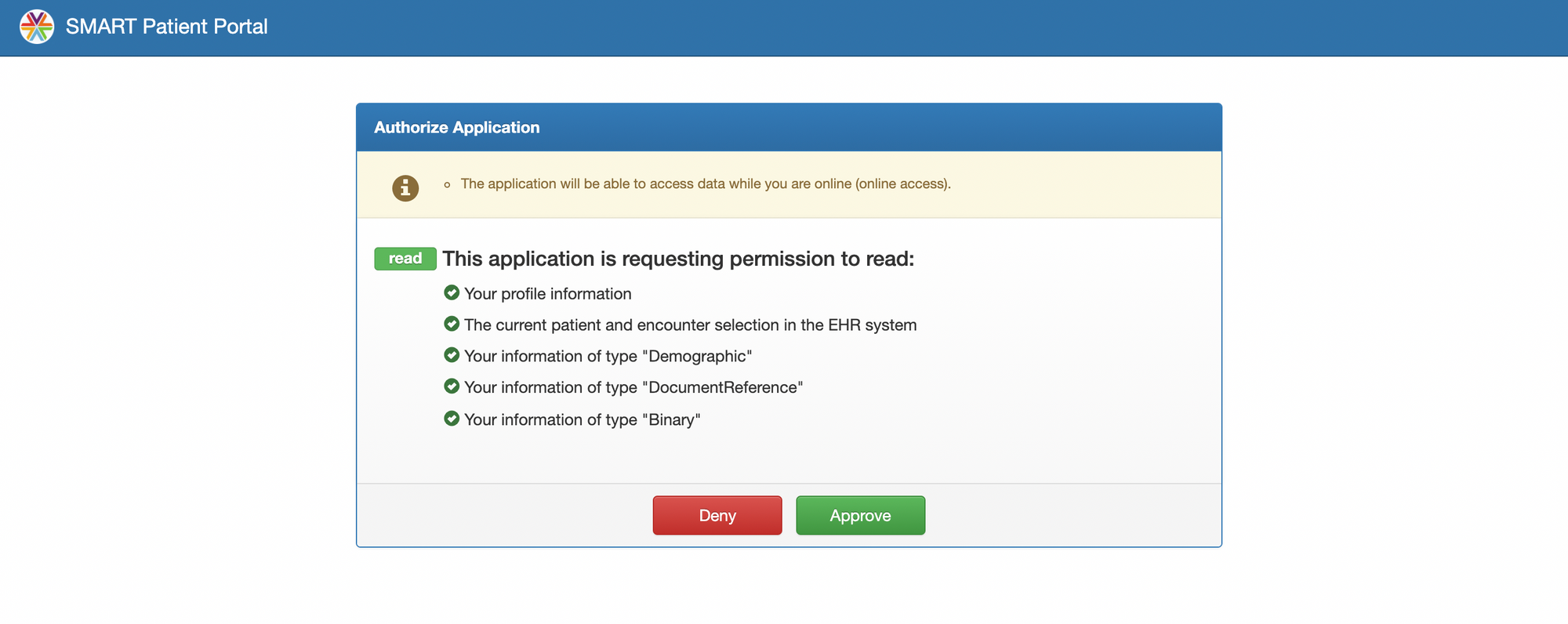1568x624 pixels.
Task: Click the online access notice text
Action: point(706,183)
